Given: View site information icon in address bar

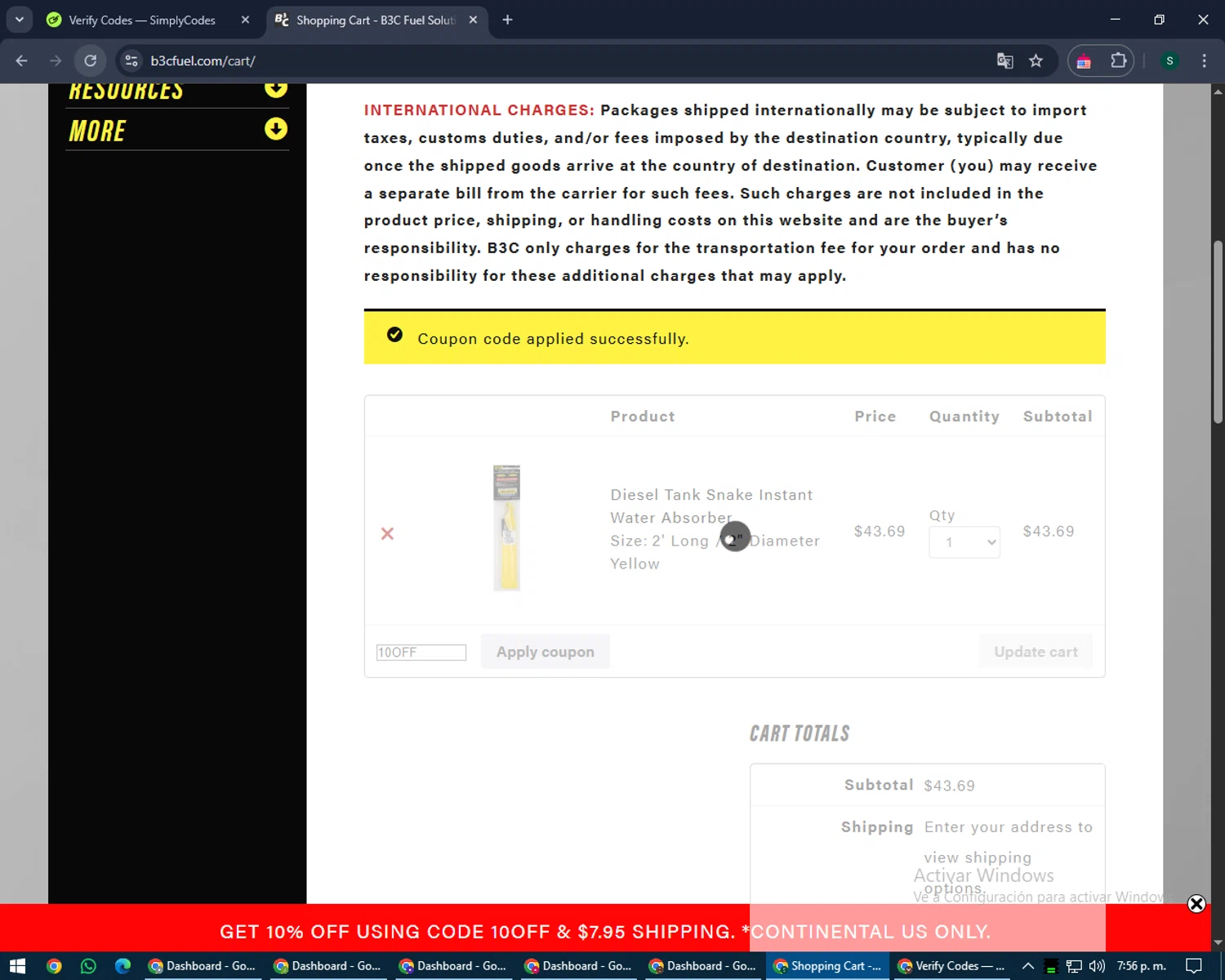Looking at the screenshot, I should point(131,60).
